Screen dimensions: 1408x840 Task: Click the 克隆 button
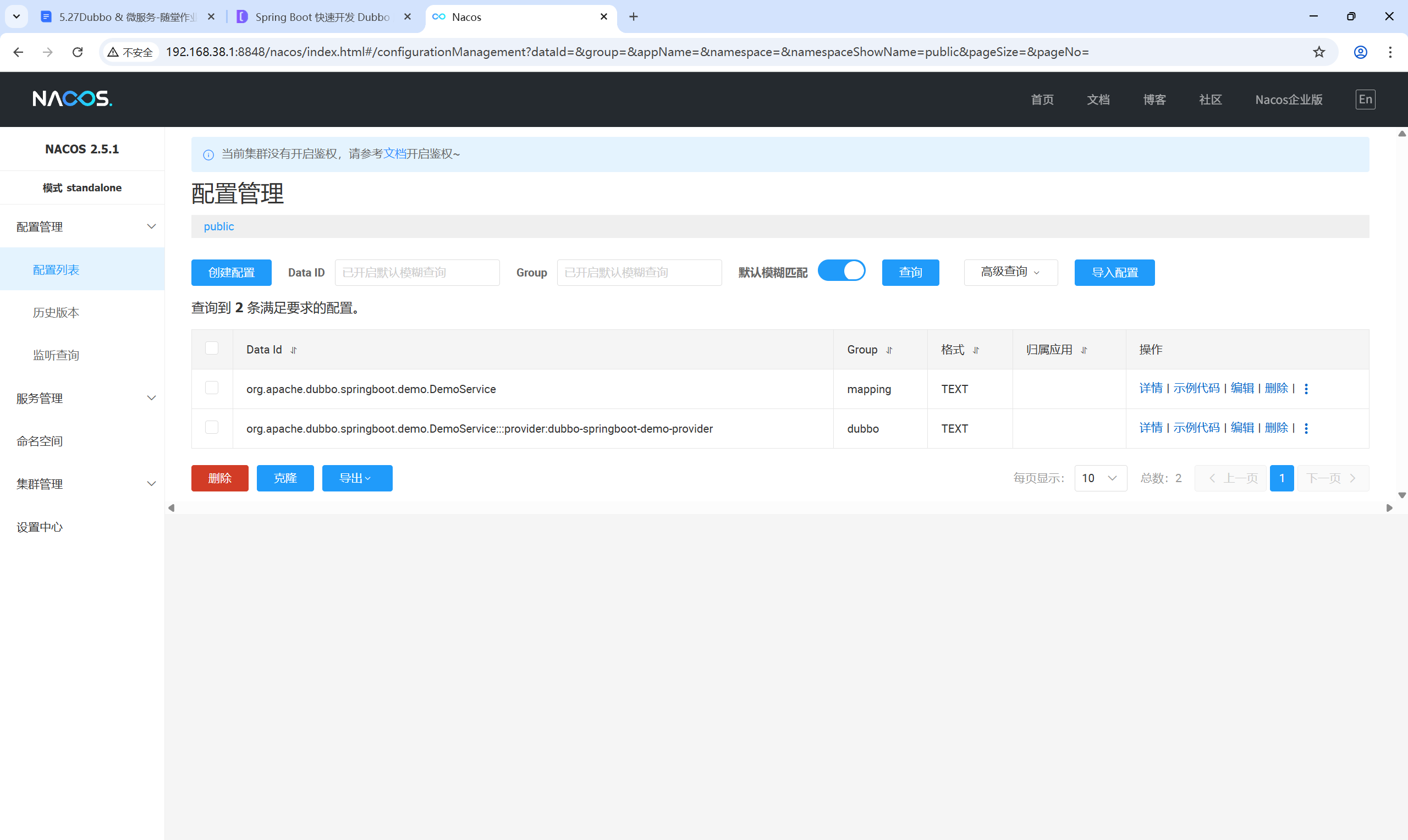[x=285, y=478]
